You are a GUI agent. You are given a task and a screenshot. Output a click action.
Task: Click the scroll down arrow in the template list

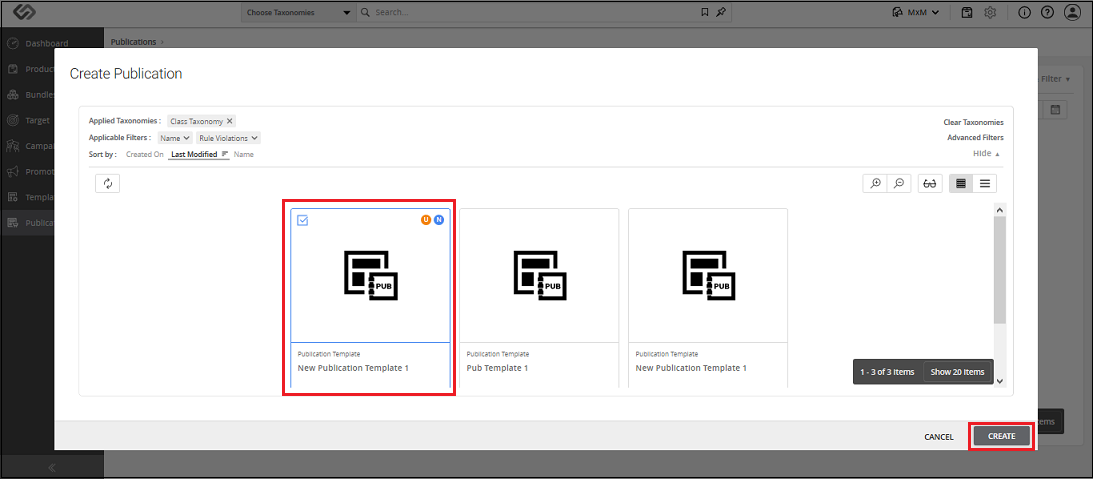pyautogui.click(x=1000, y=381)
